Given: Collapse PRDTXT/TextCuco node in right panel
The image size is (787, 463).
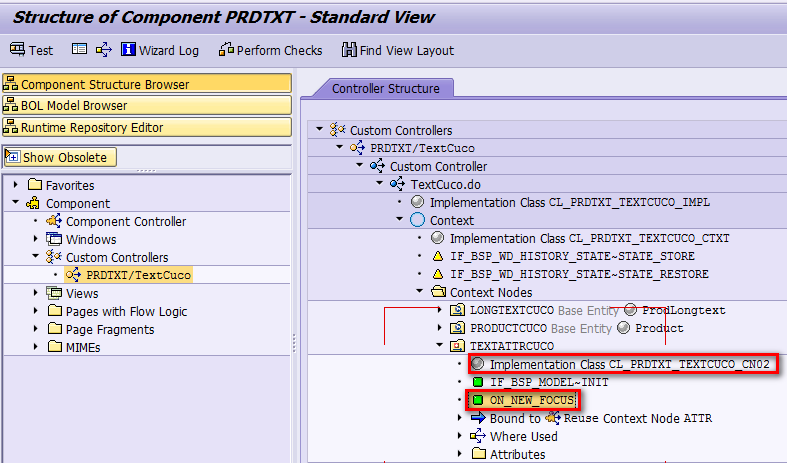Looking at the screenshot, I should [x=340, y=148].
